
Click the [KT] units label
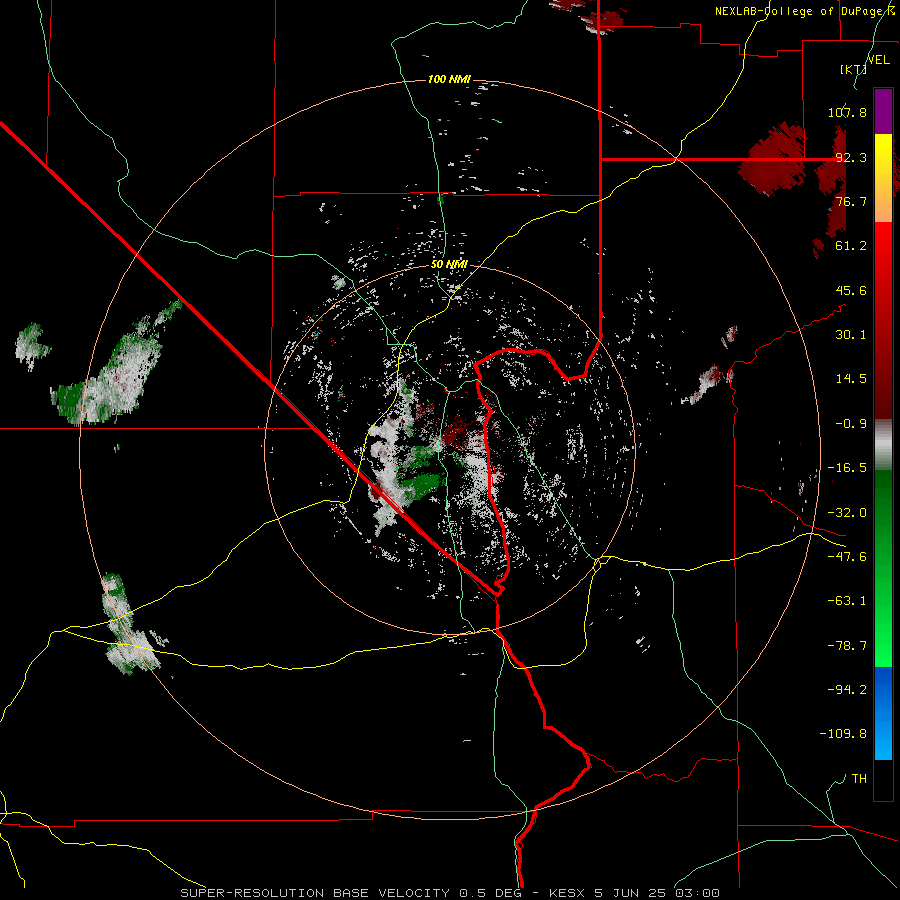853,69
